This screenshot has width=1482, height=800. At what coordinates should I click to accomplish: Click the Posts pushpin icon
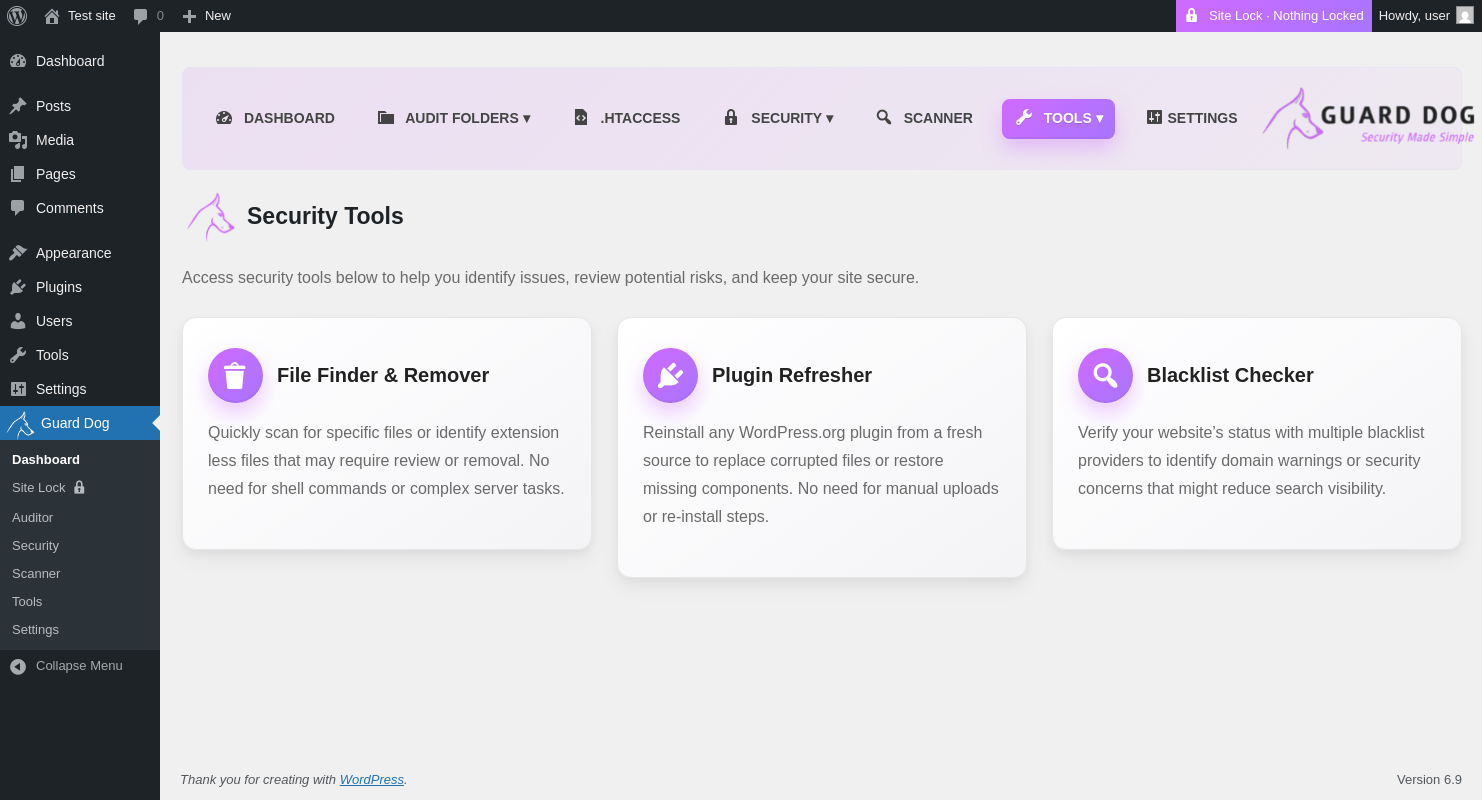coord(18,106)
